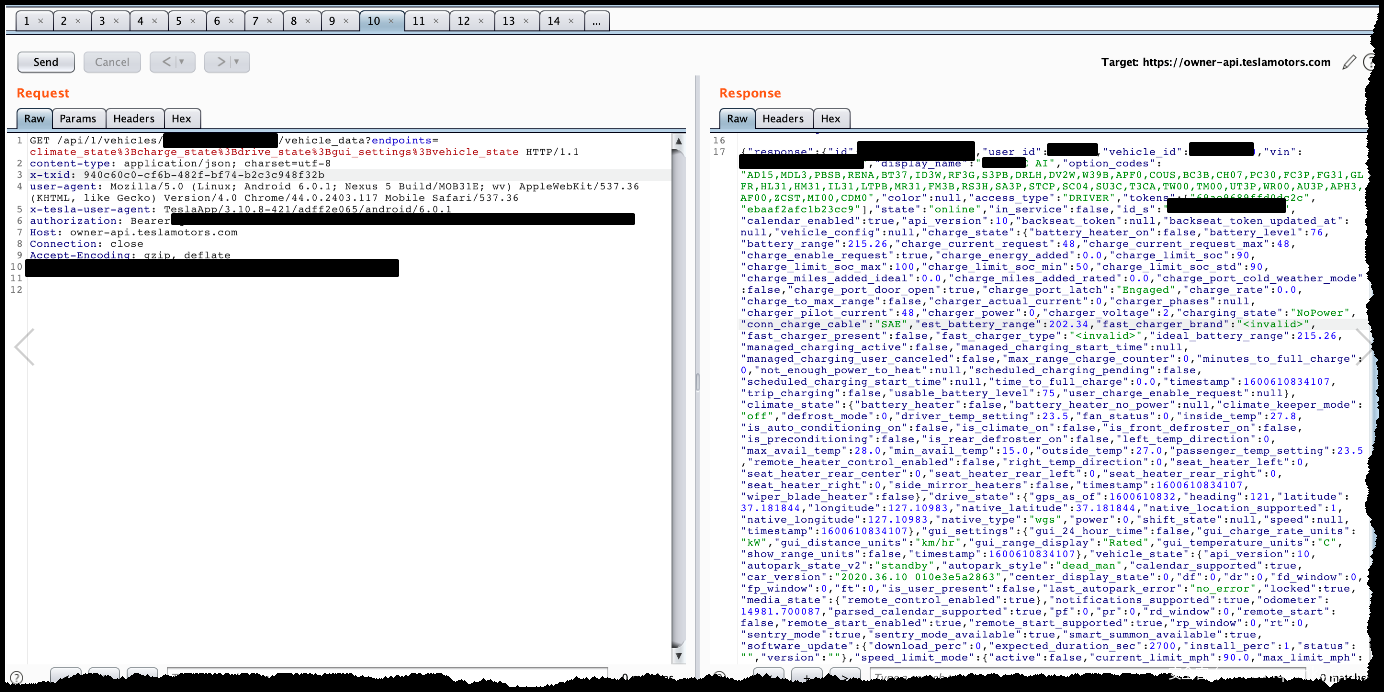Open the forward history dropdown arrow
Viewport: 1384px width, 692px height.
point(236,62)
